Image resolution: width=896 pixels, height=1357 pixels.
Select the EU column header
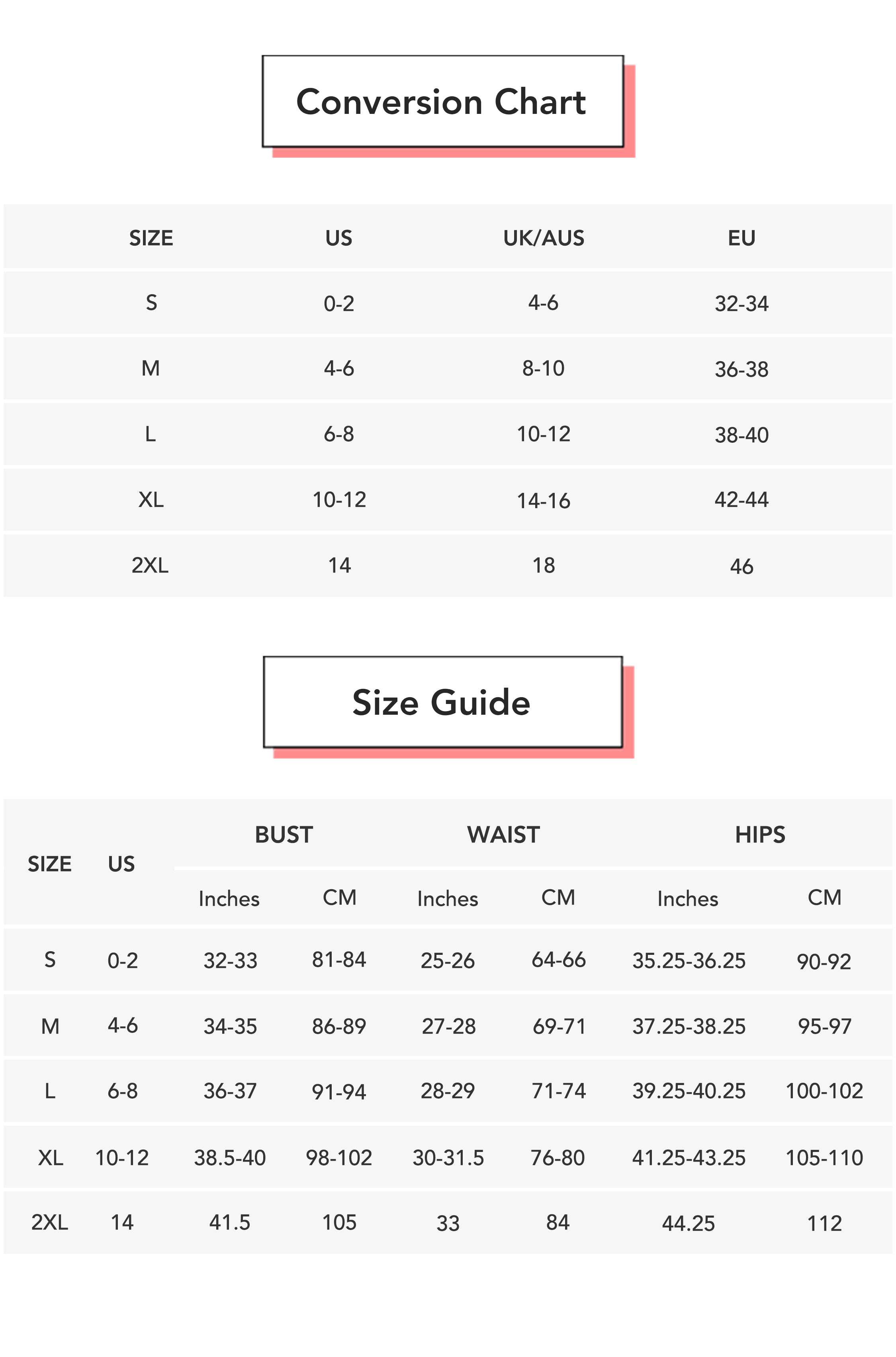pos(741,238)
